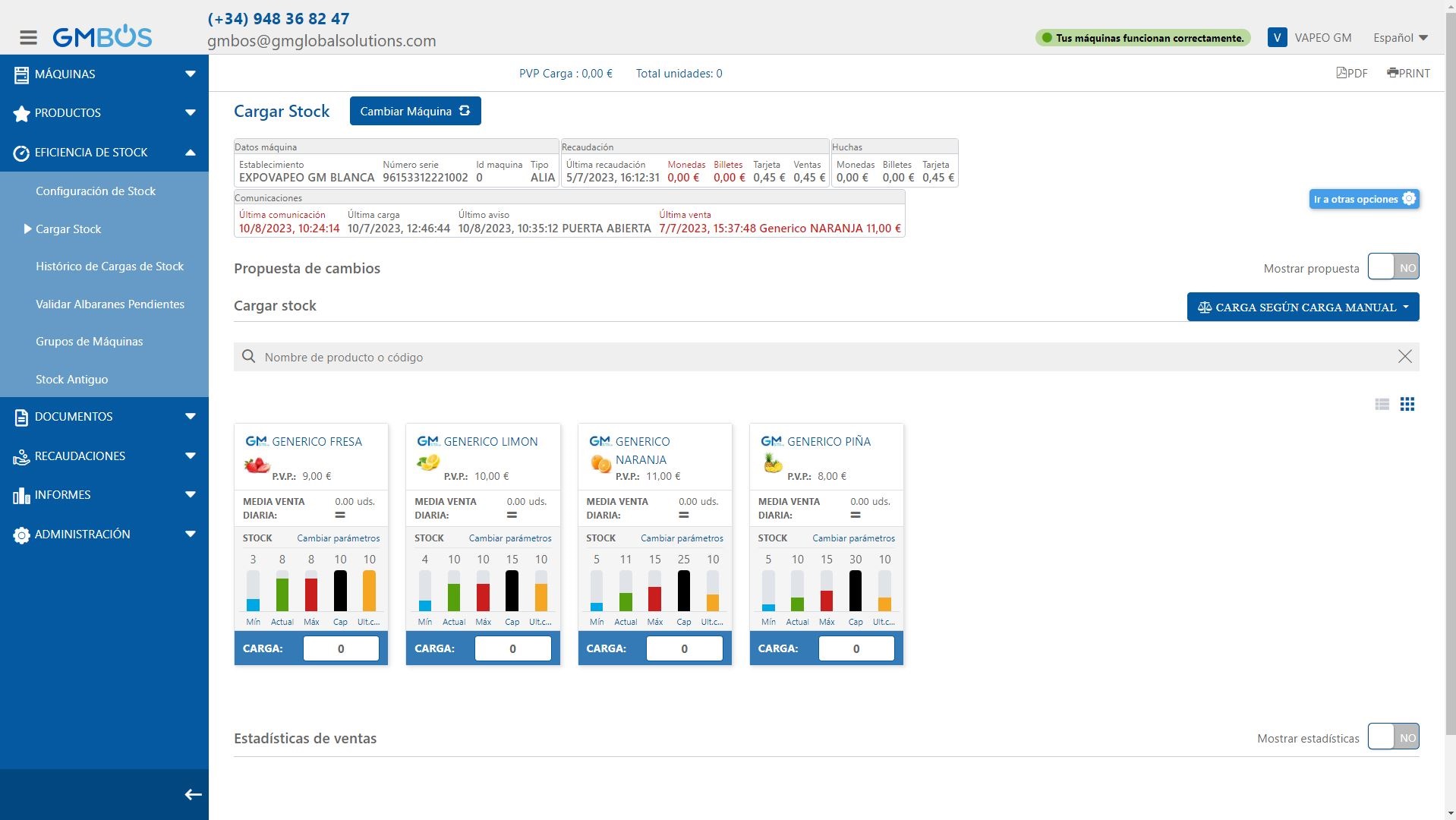This screenshot has height=820, width=1456.
Task: Open Histórico de Cargas de Stock
Action: (109, 266)
